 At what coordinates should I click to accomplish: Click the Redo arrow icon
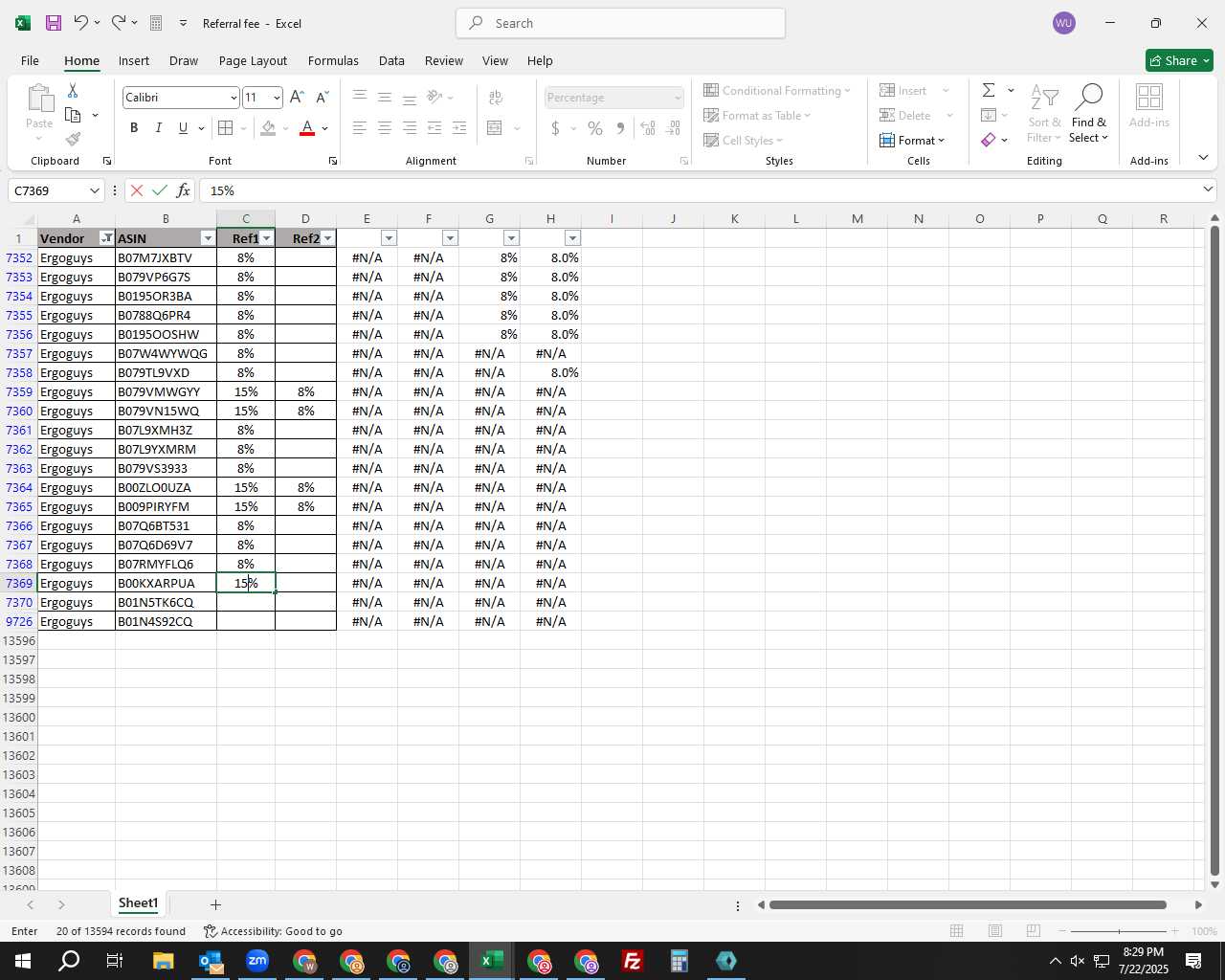click(x=118, y=22)
